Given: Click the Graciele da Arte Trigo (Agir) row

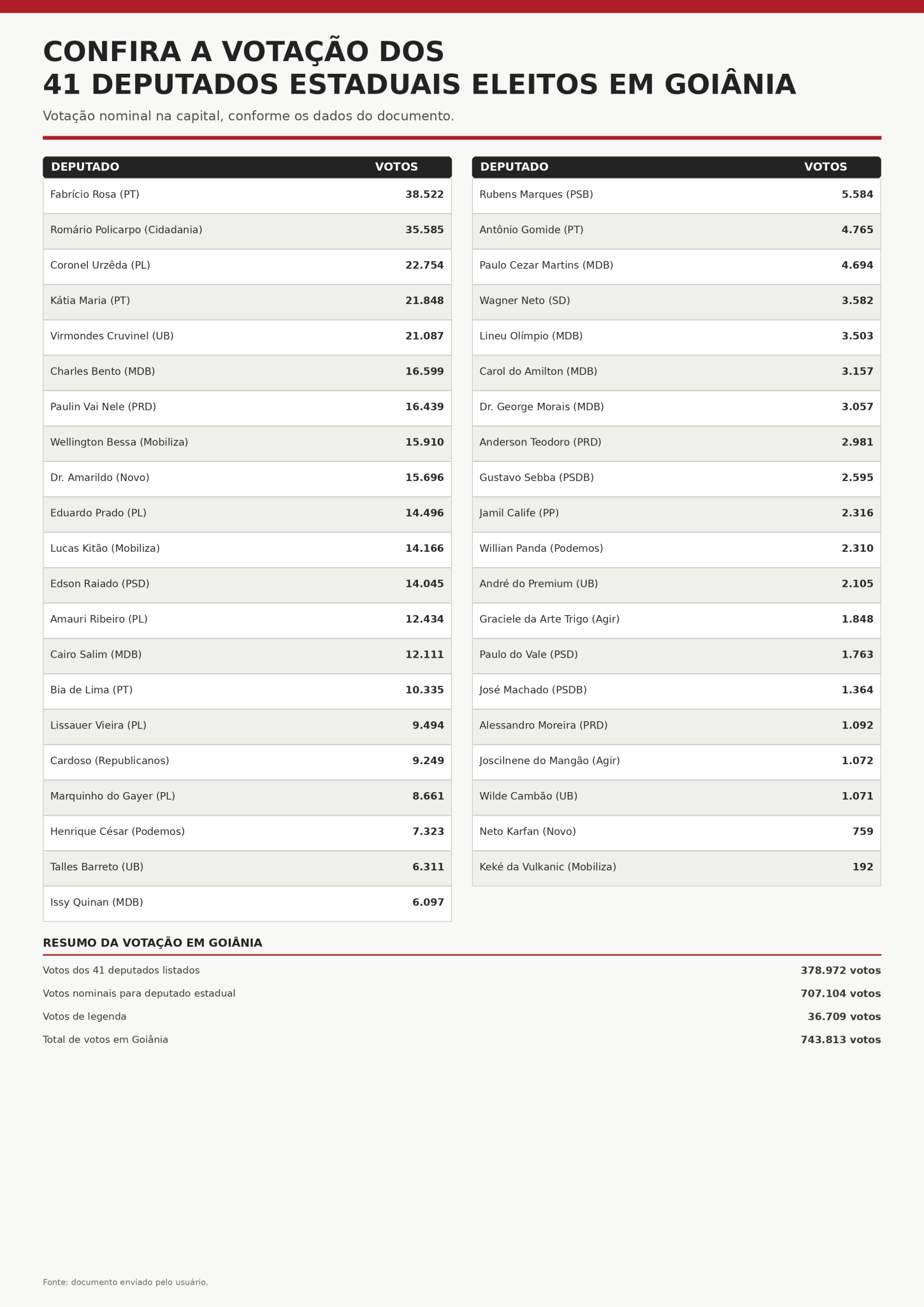Looking at the screenshot, I should (x=676, y=620).
